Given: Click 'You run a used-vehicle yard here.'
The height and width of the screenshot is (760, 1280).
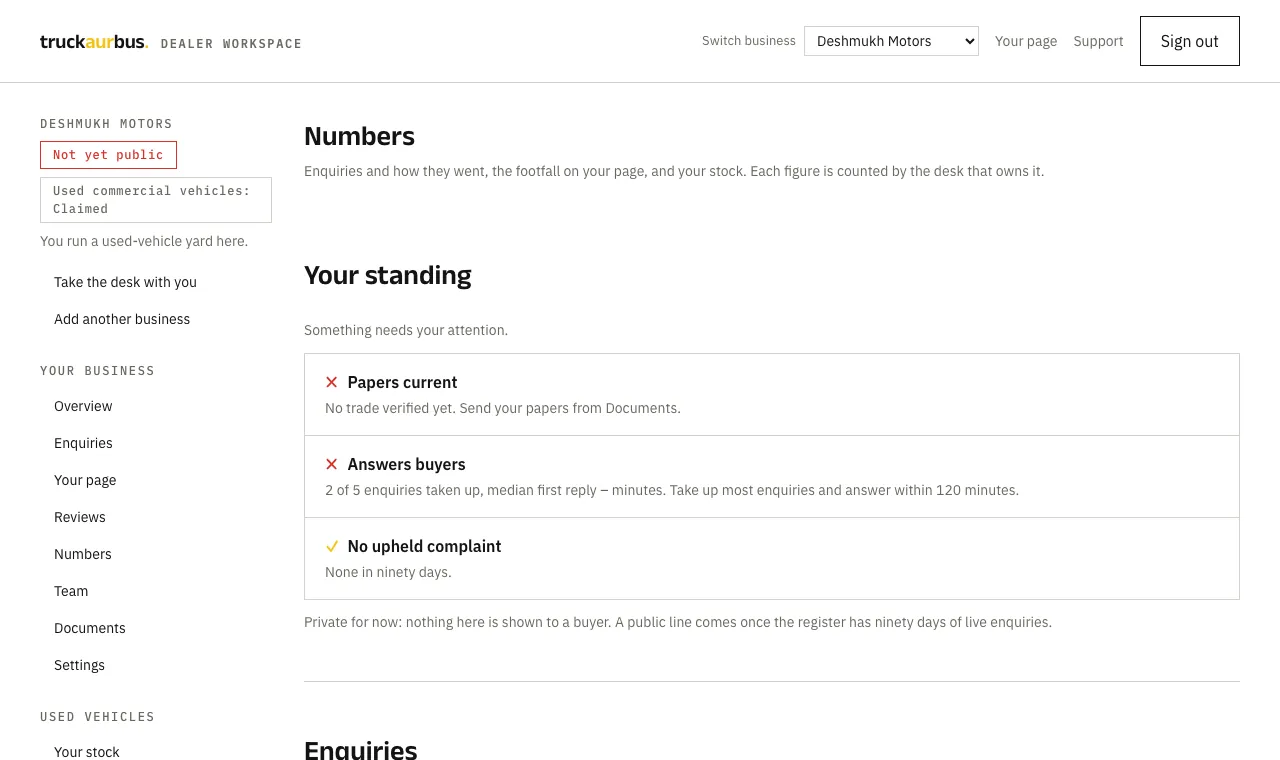Looking at the screenshot, I should [144, 241].
